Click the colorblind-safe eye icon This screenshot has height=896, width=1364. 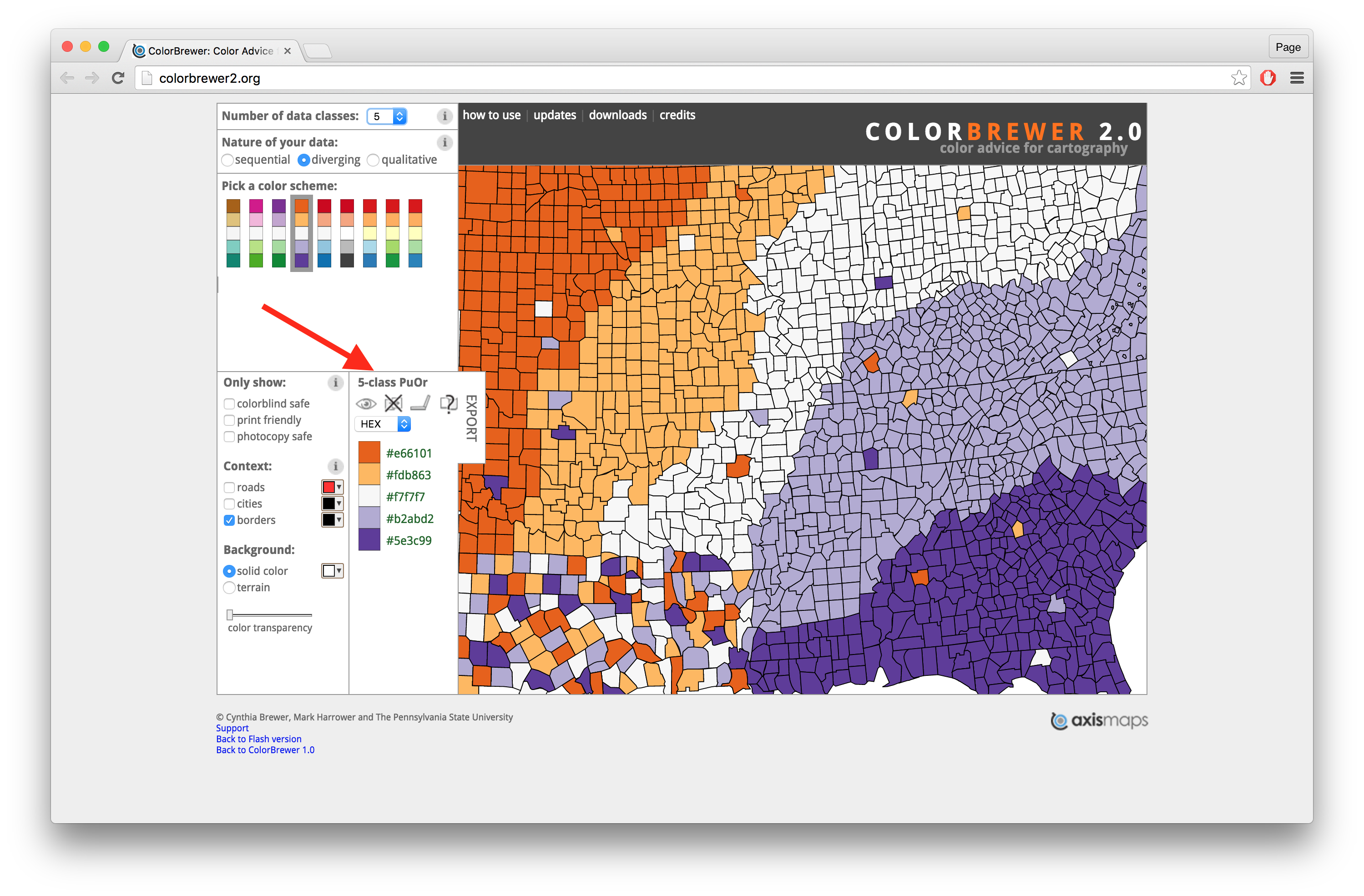(366, 404)
